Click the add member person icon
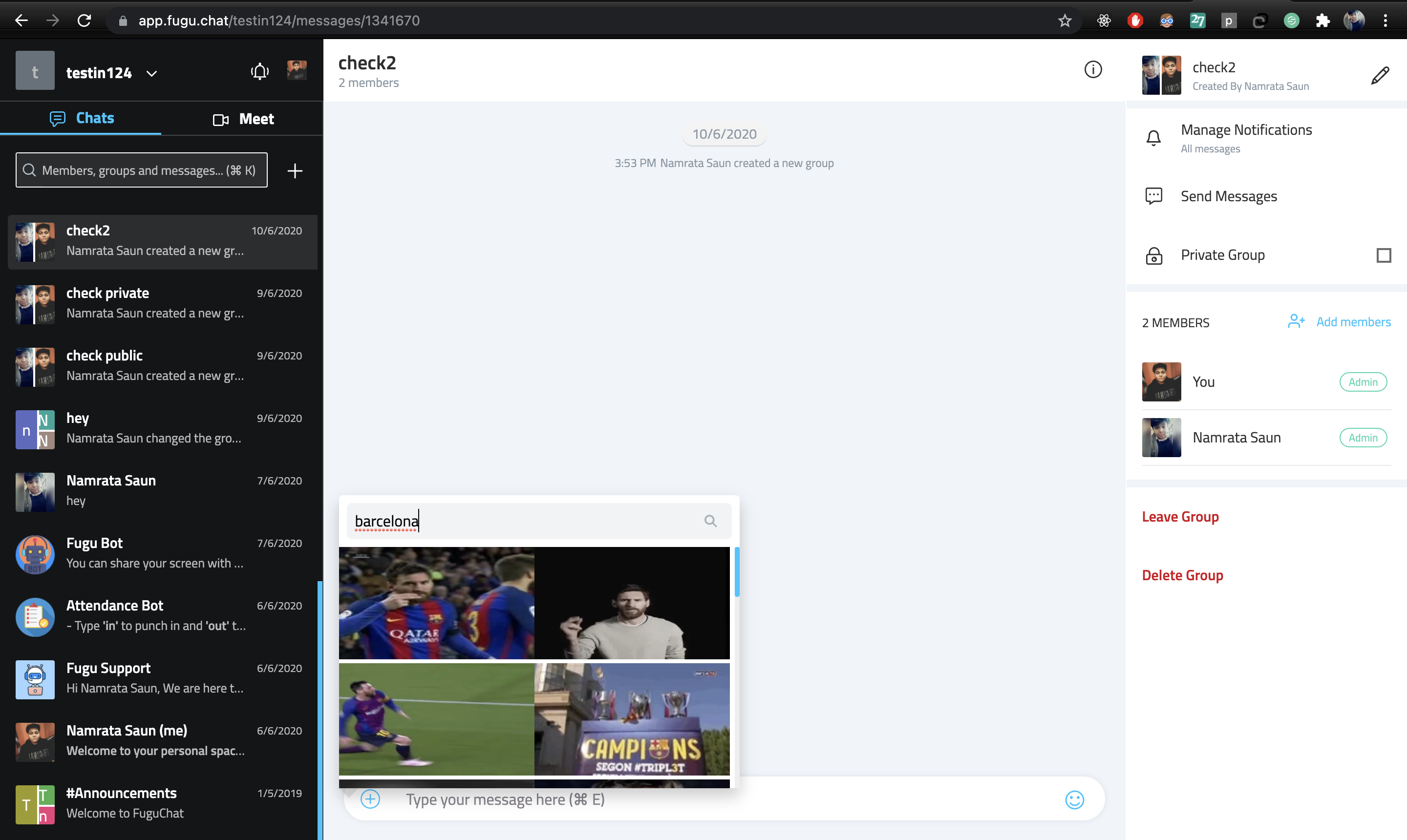1407x840 pixels. click(1296, 321)
